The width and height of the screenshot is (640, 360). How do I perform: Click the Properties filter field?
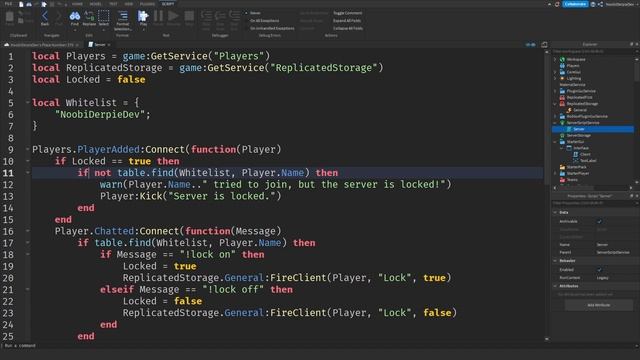pos(593,203)
